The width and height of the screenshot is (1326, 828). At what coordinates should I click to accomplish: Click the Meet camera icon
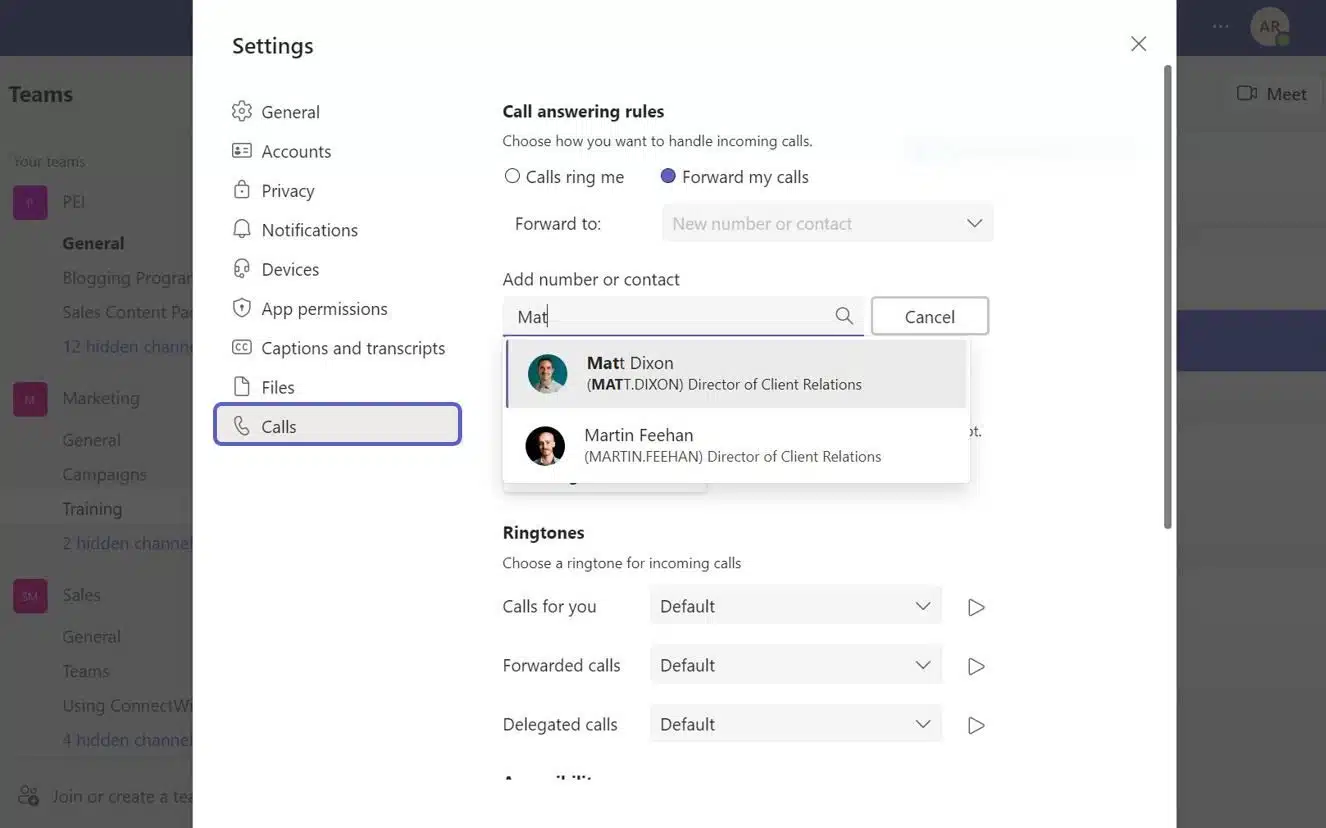[1246, 93]
